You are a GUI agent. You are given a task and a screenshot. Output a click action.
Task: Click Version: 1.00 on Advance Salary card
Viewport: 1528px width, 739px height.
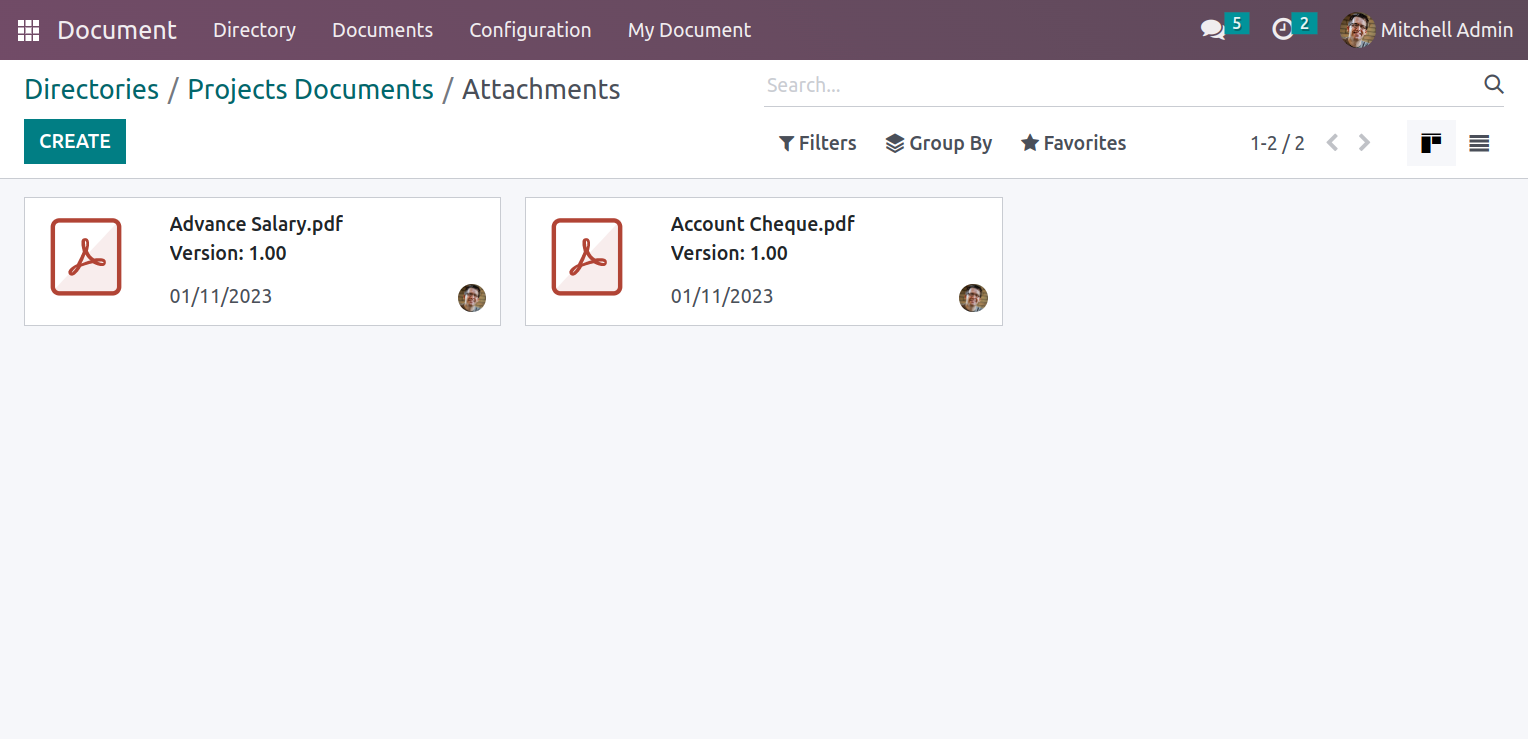[228, 253]
